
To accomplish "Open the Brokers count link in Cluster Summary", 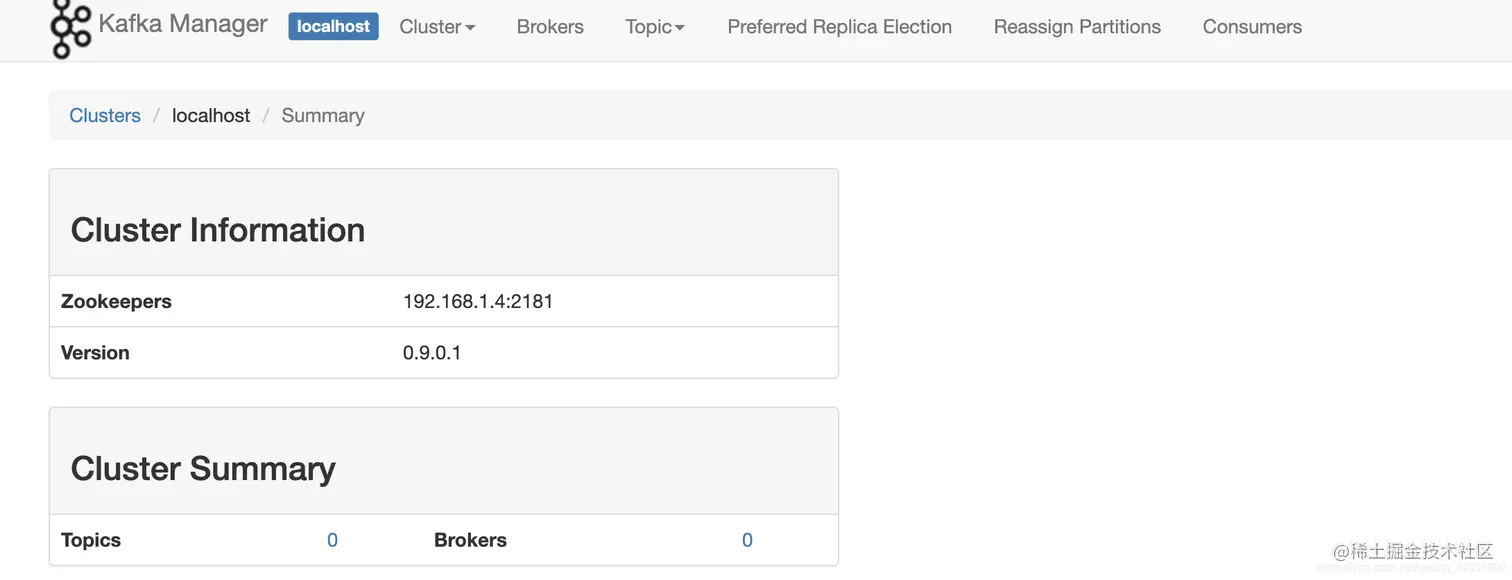I will tap(747, 541).
